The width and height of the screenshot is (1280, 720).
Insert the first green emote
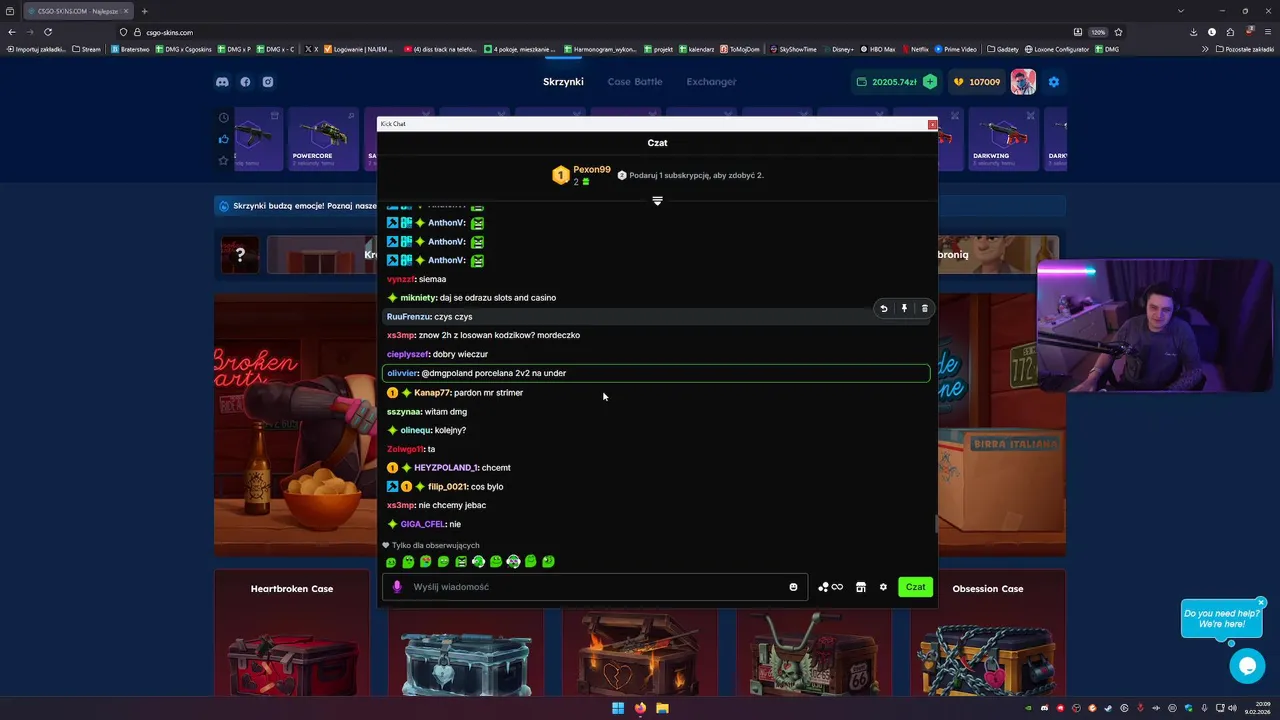pyautogui.click(x=391, y=562)
